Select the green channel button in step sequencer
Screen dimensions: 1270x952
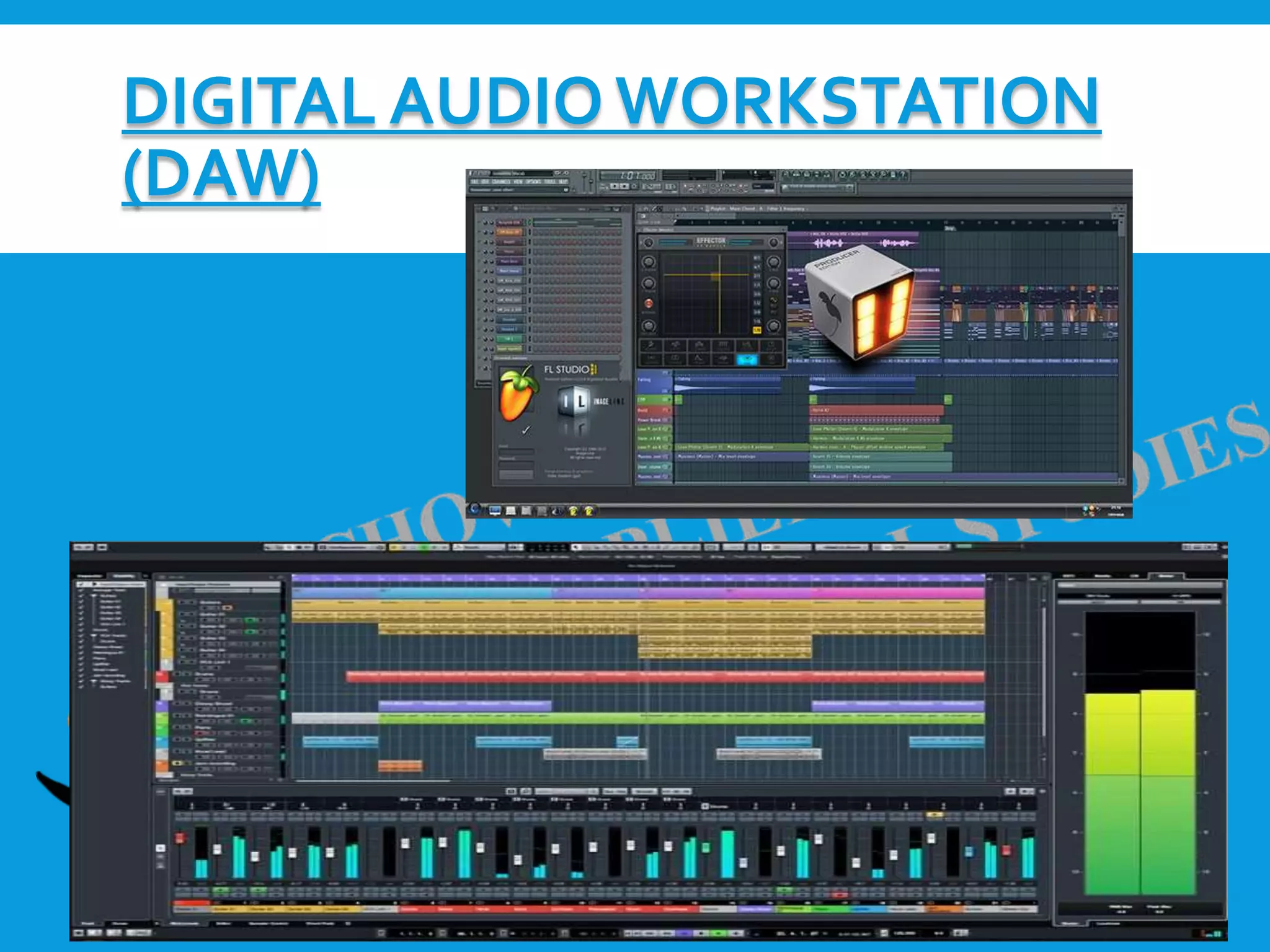(x=508, y=339)
